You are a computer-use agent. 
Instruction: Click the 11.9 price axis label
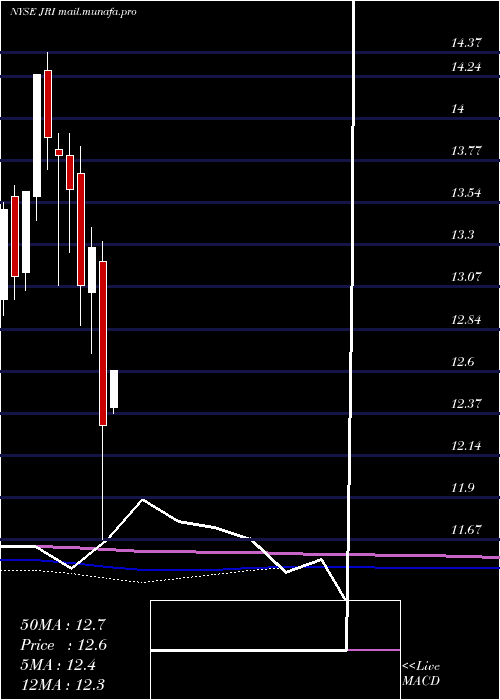point(462,488)
